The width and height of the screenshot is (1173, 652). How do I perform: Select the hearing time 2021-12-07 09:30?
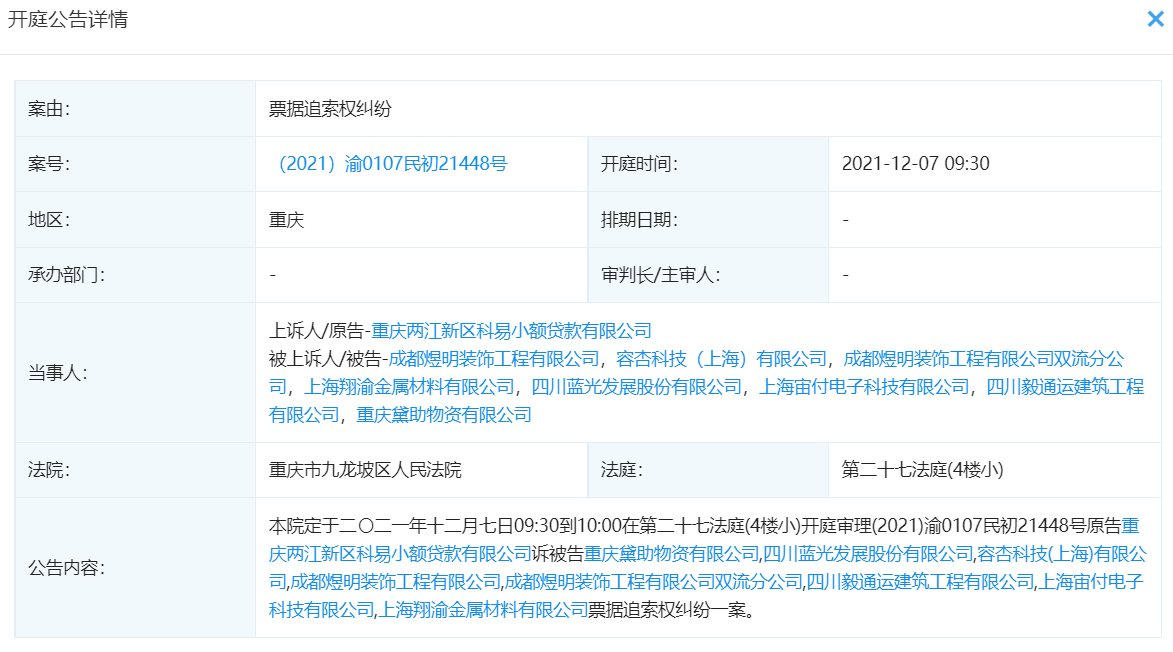coord(916,164)
